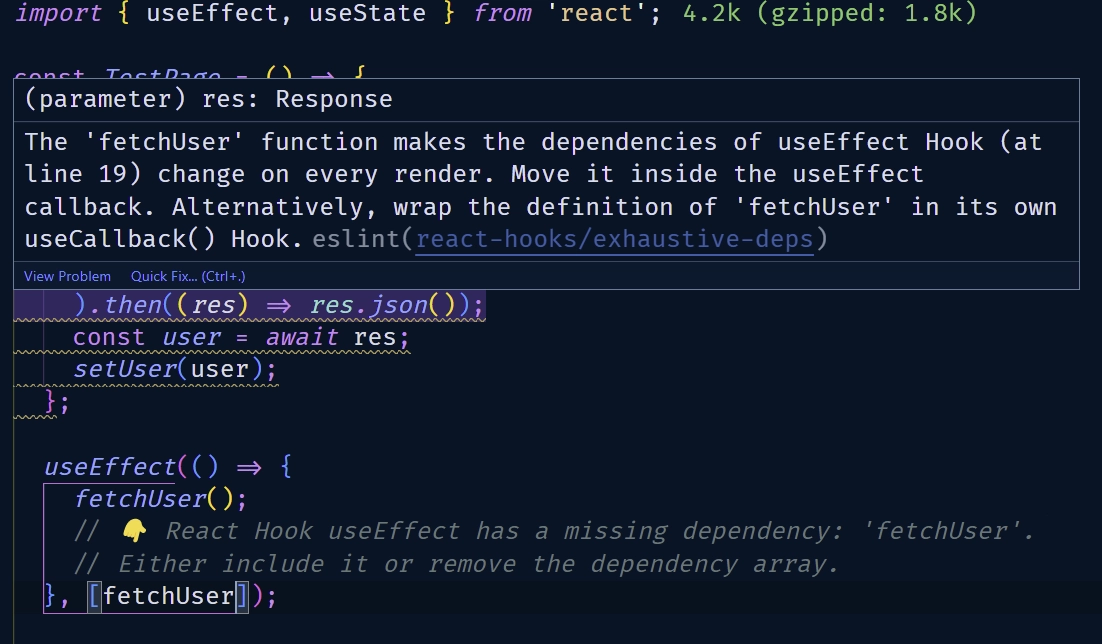1102x644 pixels.
Task: Click the useEffect hook call below the function
Action: click(110, 467)
